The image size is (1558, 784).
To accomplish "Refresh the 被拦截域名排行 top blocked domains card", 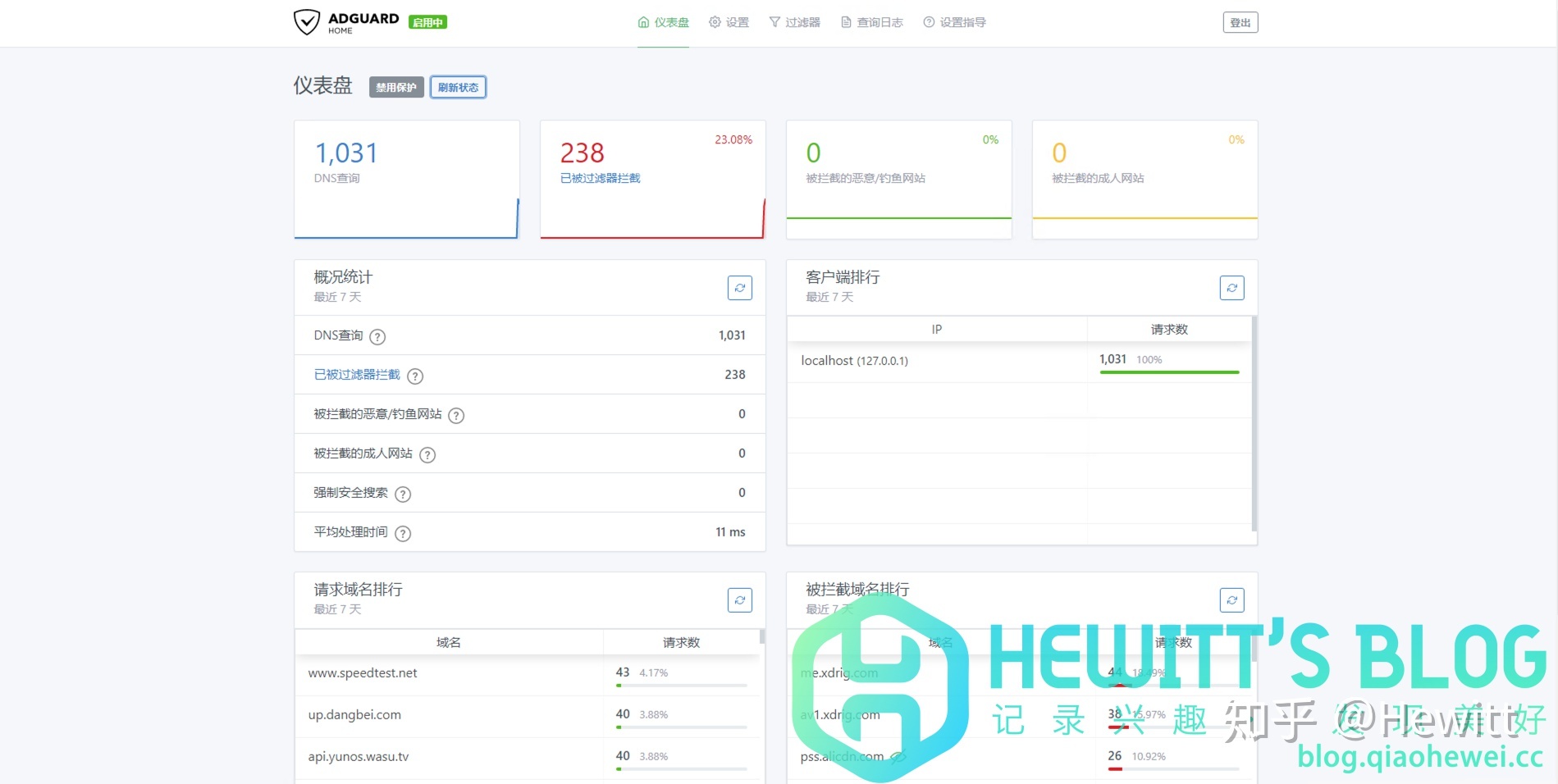I will 1231,600.
